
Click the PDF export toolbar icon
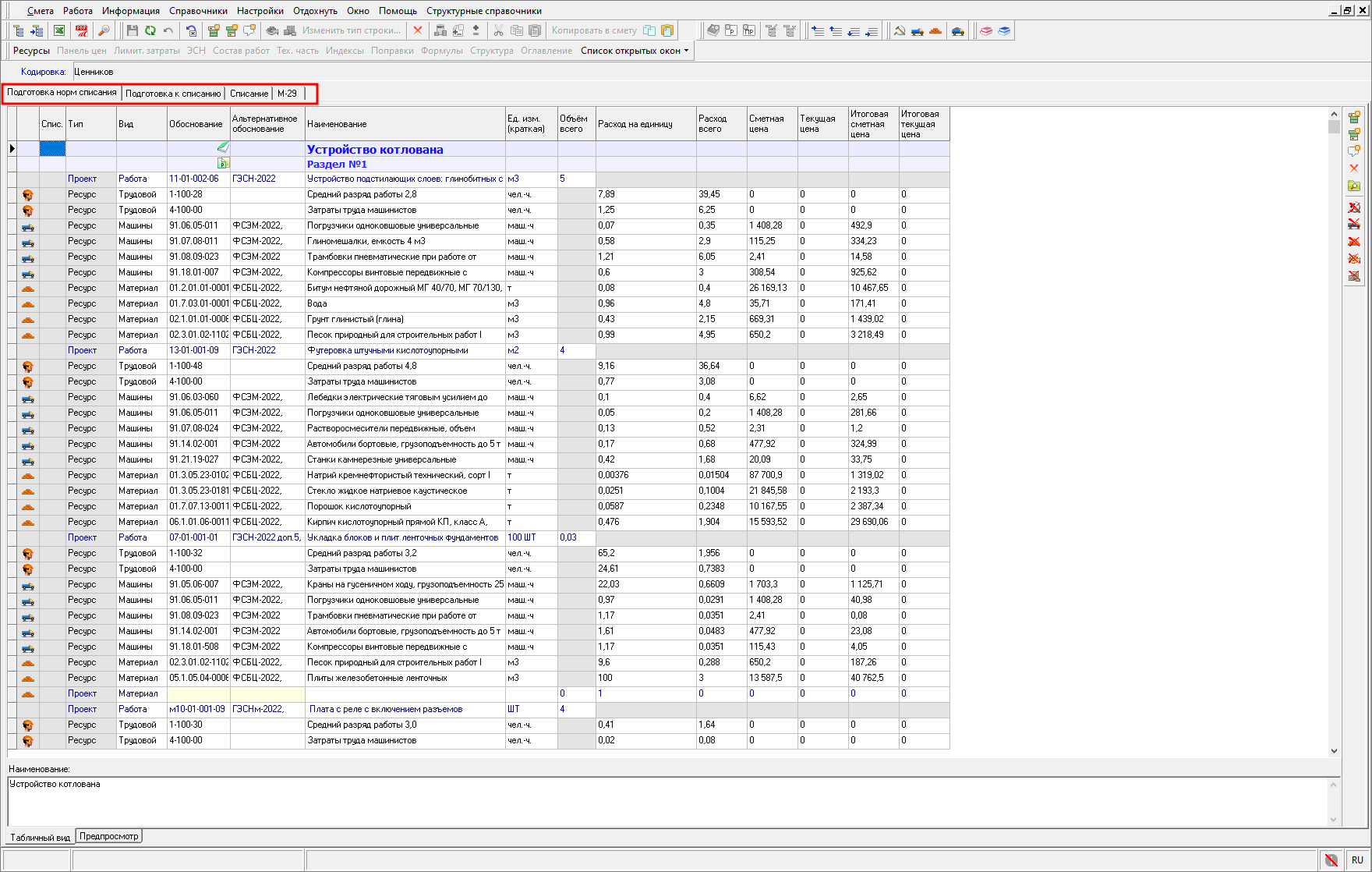[82, 30]
